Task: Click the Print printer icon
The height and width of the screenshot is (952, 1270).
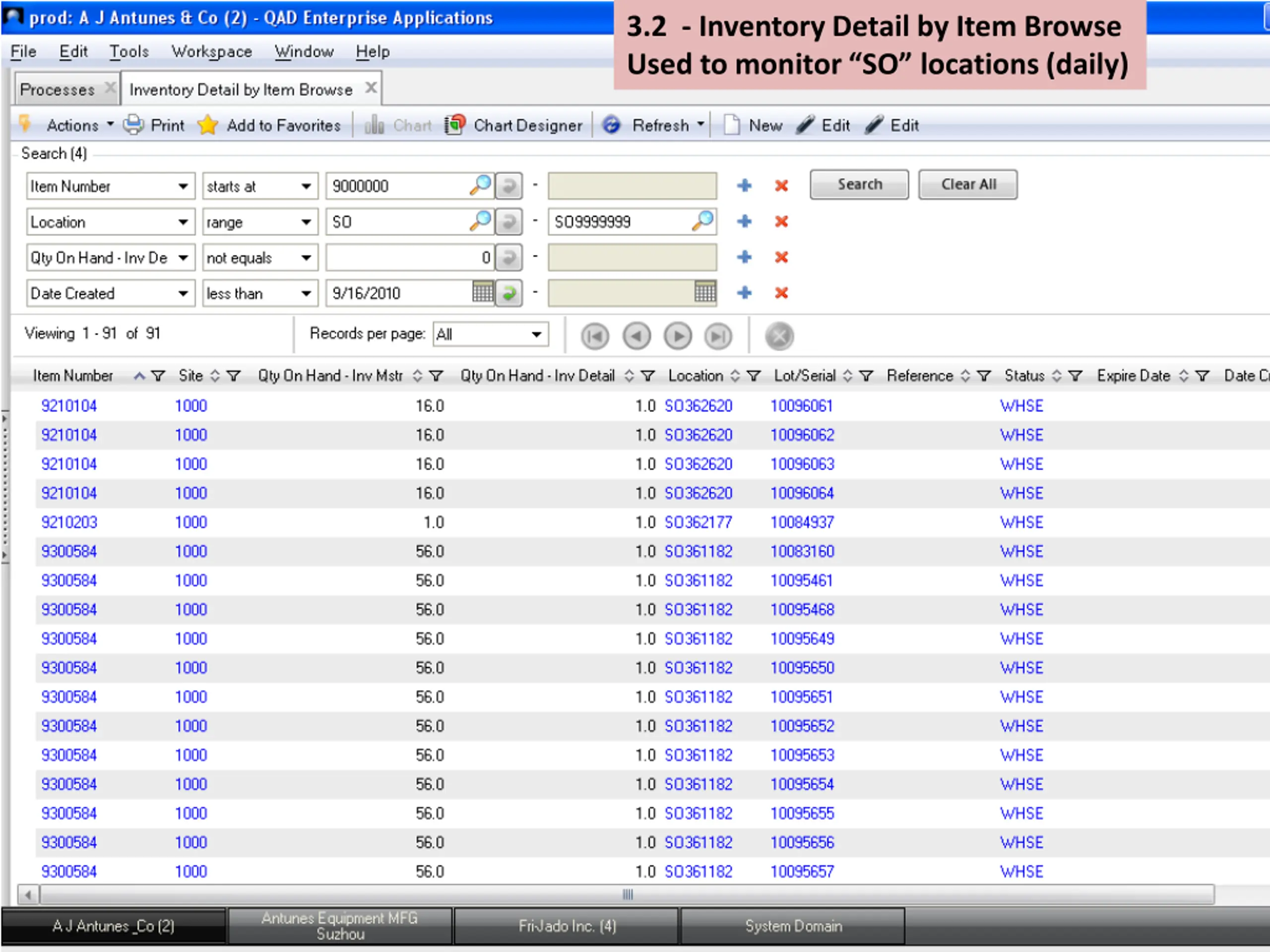Action: pyautogui.click(x=133, y=124)
